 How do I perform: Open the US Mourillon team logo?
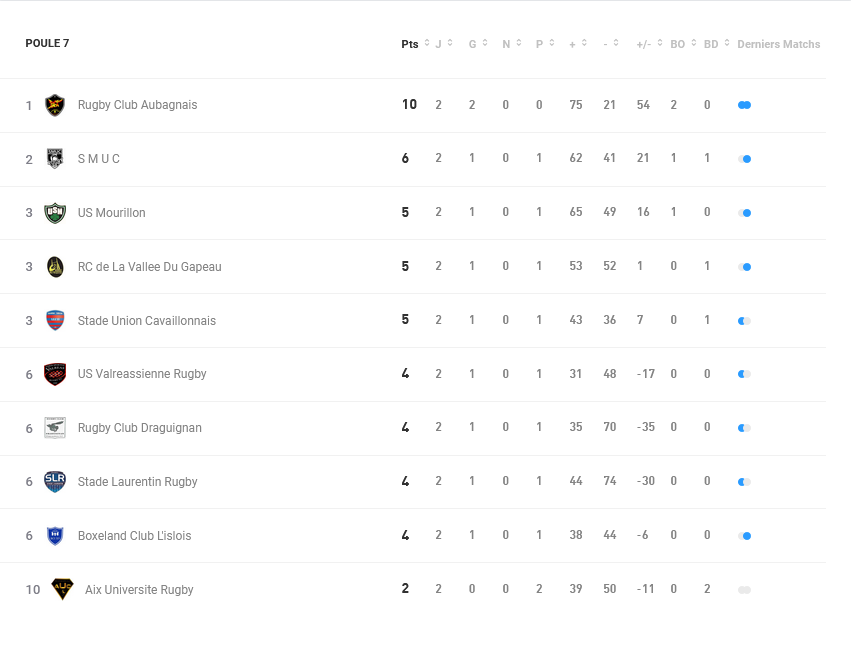[55, 213]
